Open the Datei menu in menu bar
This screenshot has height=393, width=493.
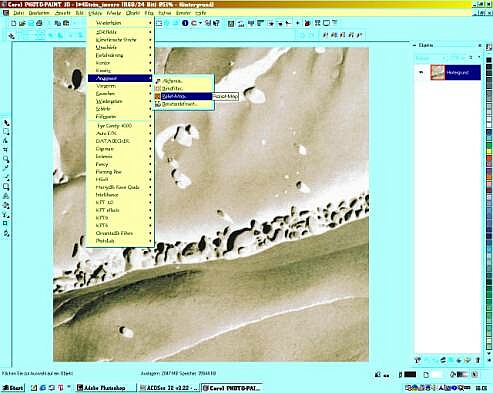[19, 13]
